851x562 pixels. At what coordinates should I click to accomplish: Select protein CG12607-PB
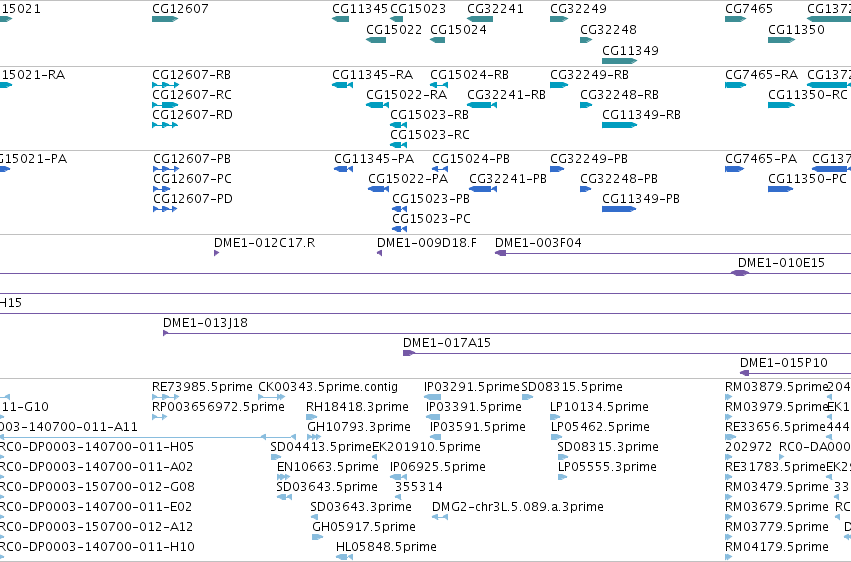tap(192, 159)
